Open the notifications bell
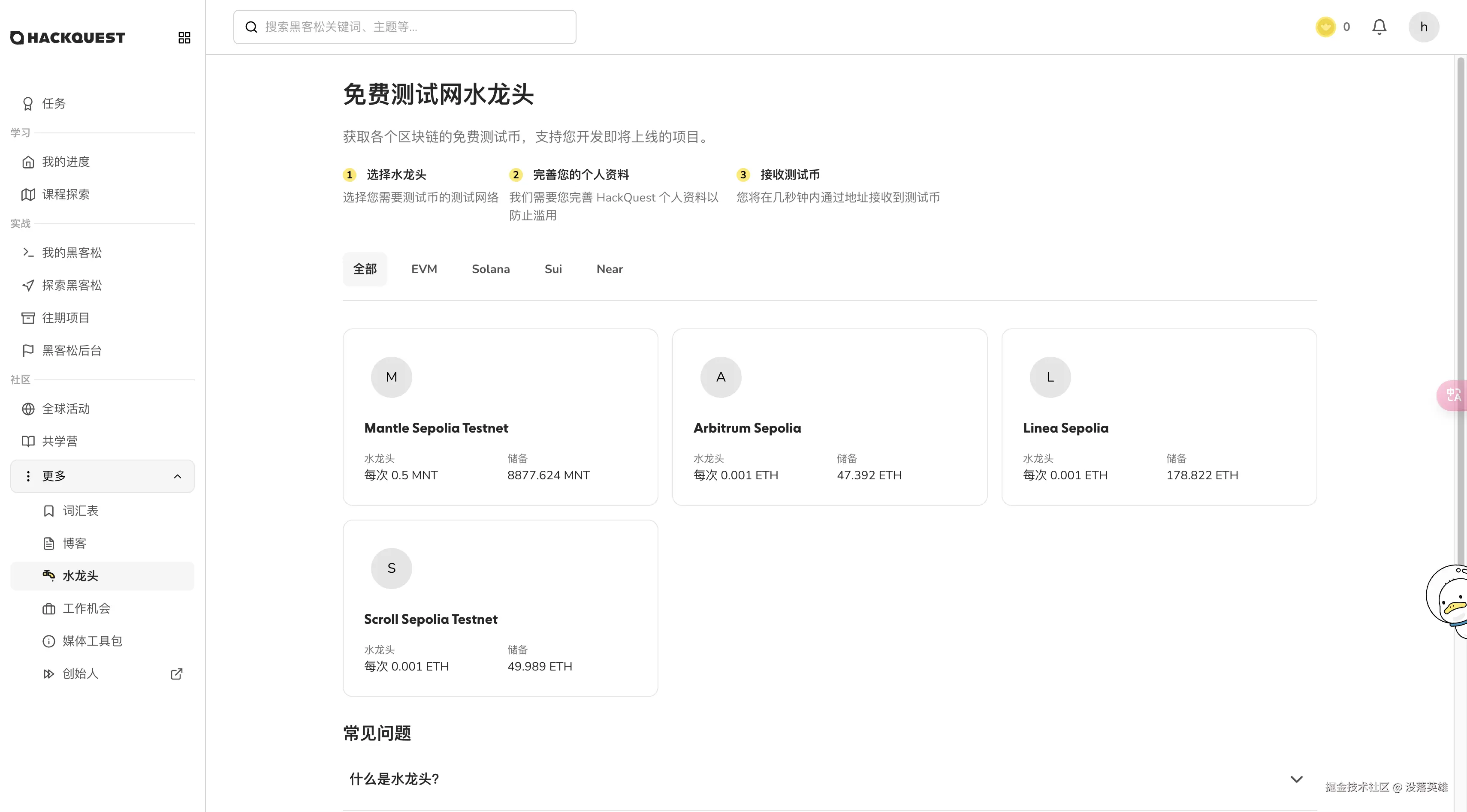 point(1379,27)
